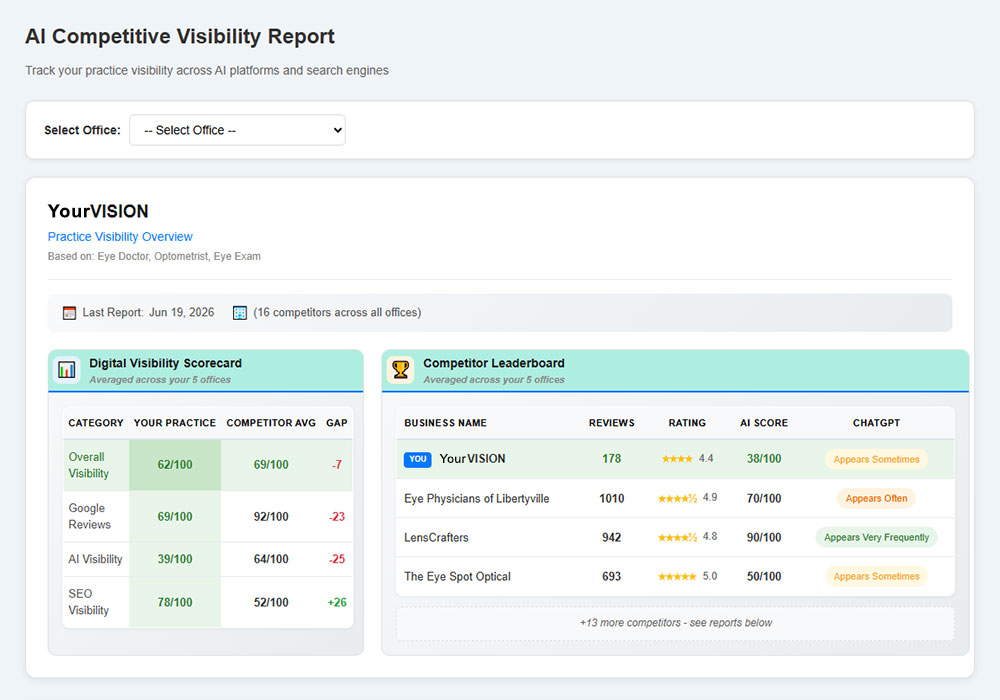
Task: Click the YOUR PRACTICE column header
Action: coord(175,423)
